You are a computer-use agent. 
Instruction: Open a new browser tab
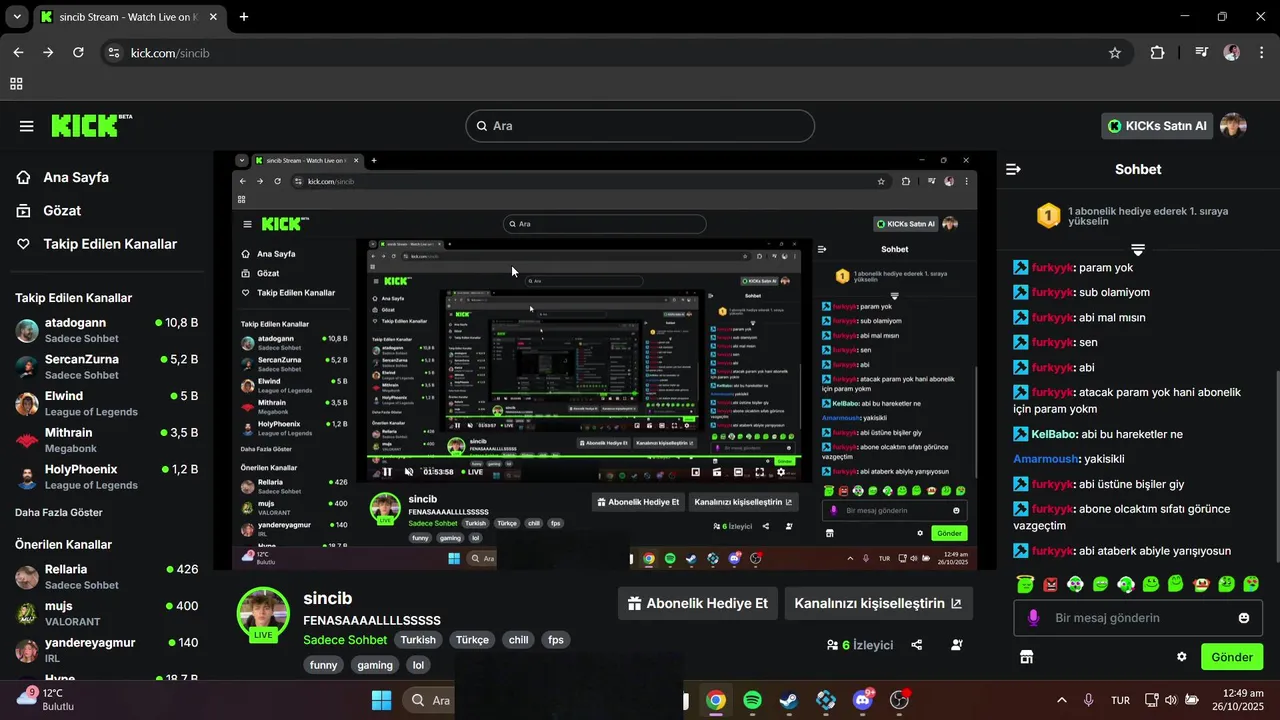tap(243, 17)
